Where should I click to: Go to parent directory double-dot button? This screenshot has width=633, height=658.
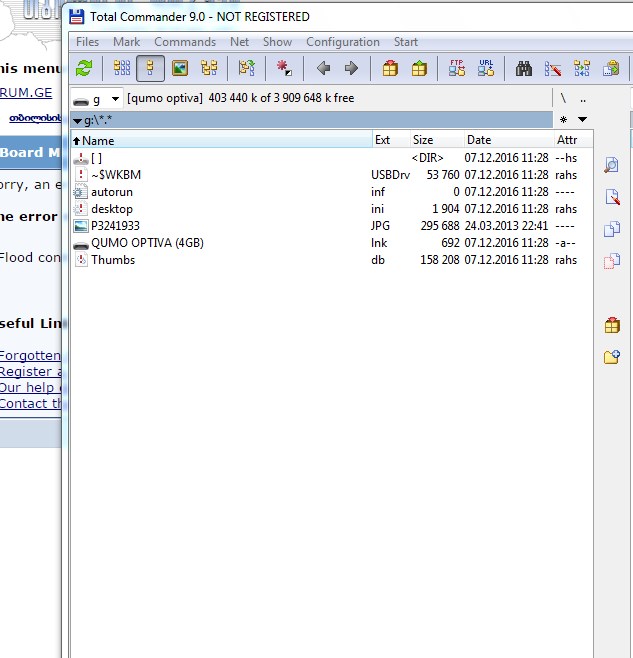pyautogui.click(x=583, y=99)
